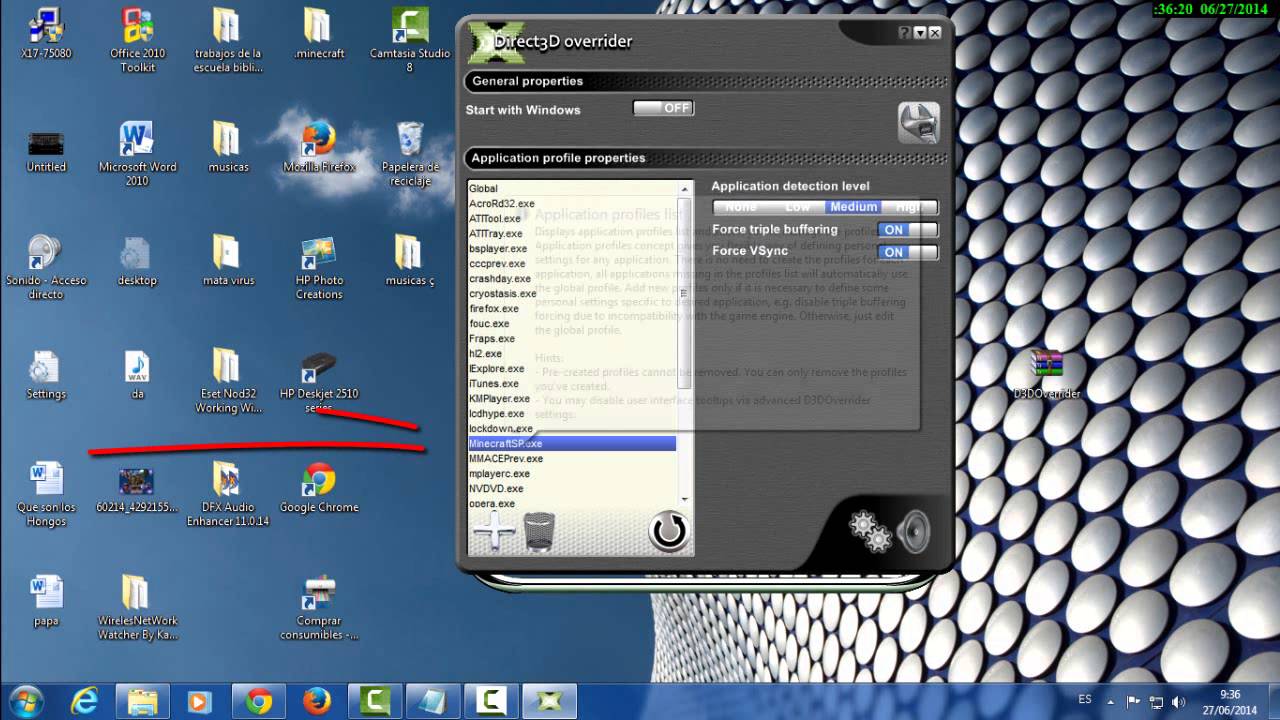Set detection level to High
The height and width of the screenshot is (720, 1280).
tap(909, 207)
